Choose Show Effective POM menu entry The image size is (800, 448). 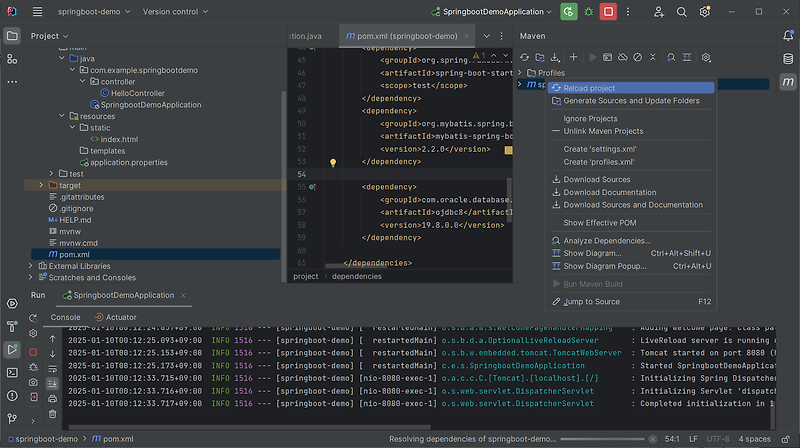coord(600,223)
